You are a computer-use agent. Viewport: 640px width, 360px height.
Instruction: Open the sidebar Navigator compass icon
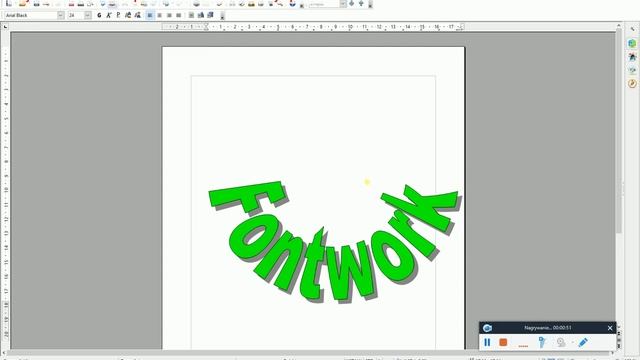click(x=632, y=84)
